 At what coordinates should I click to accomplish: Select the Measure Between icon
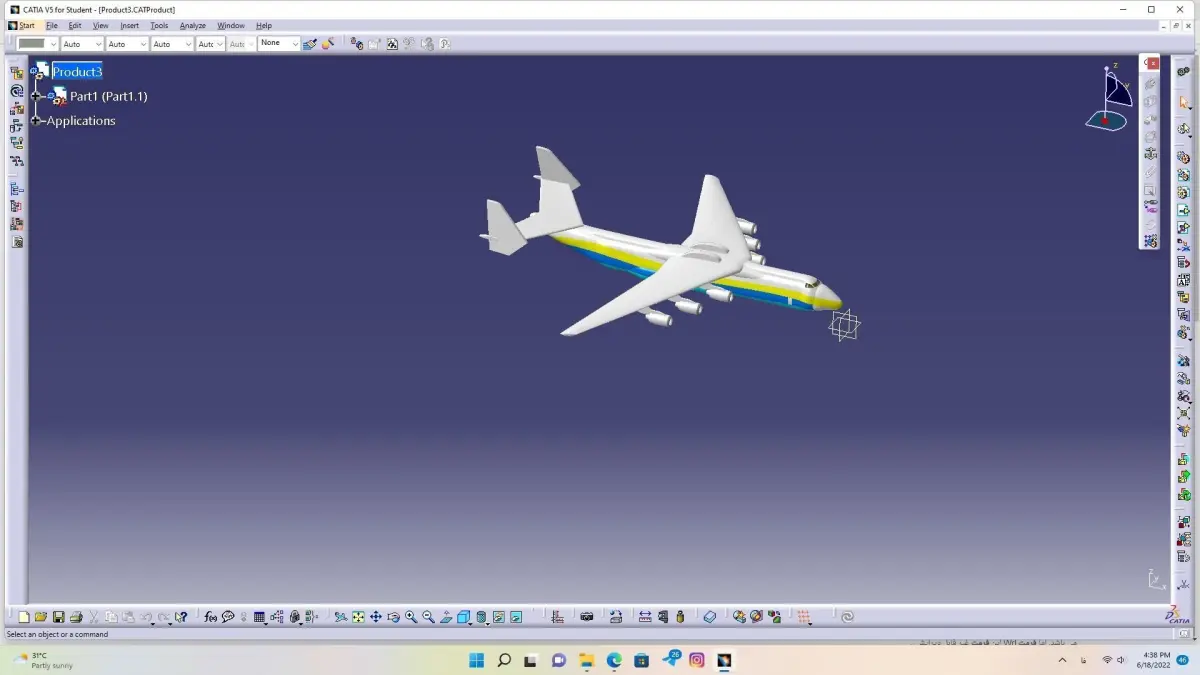coord(645,617)
